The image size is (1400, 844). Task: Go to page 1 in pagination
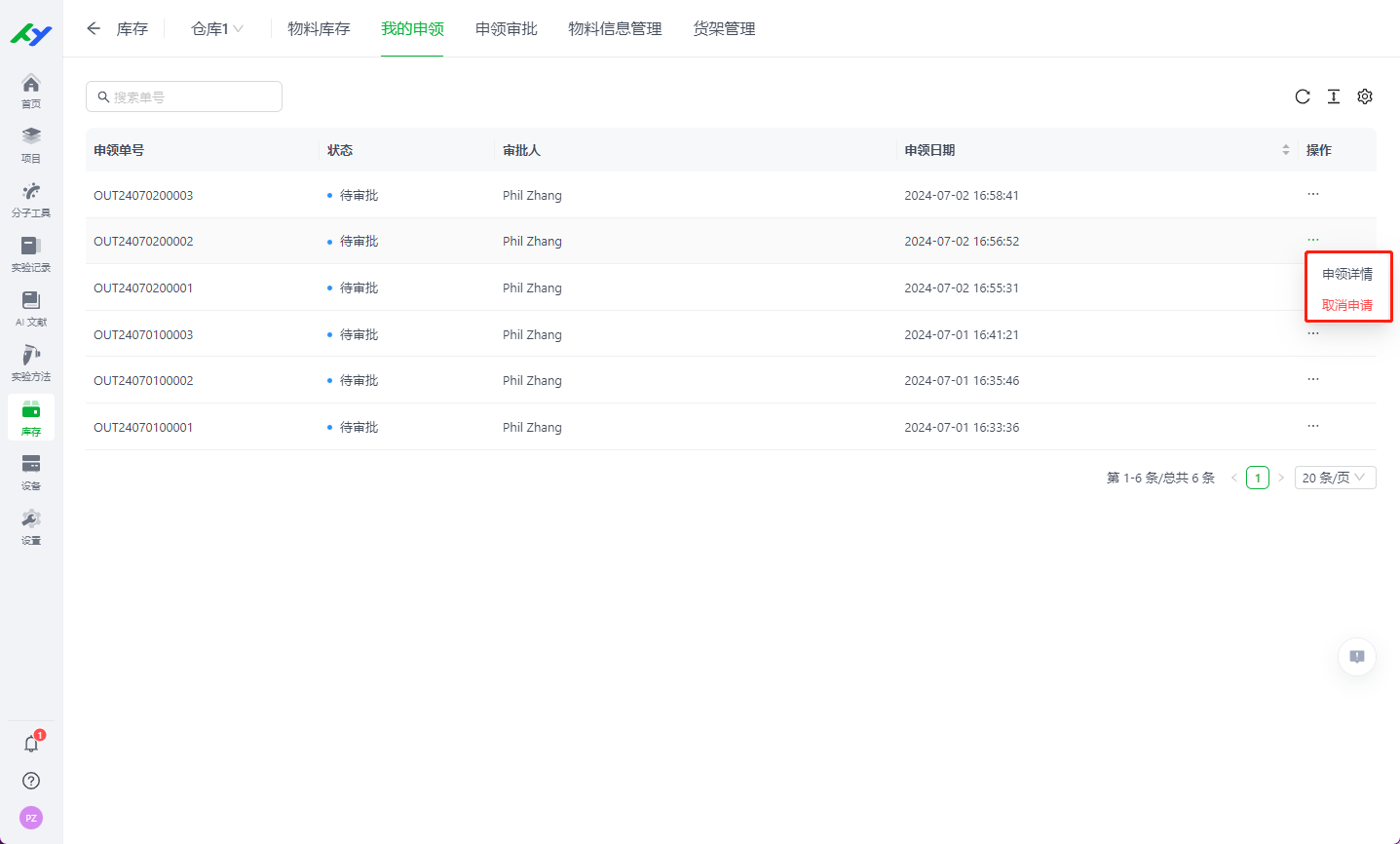point(1258,478)
